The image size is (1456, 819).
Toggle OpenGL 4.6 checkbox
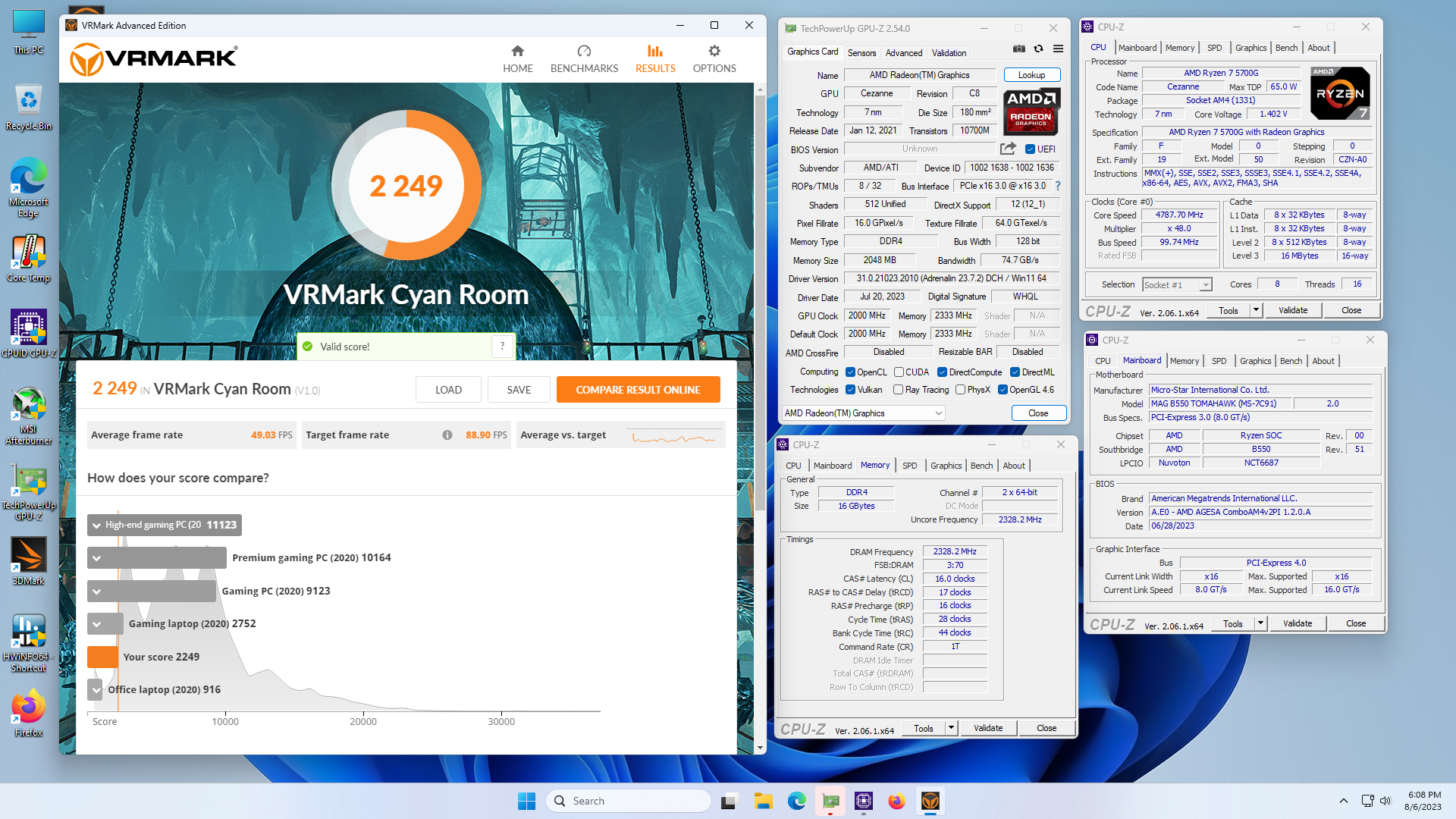(x=1003, y=390)
